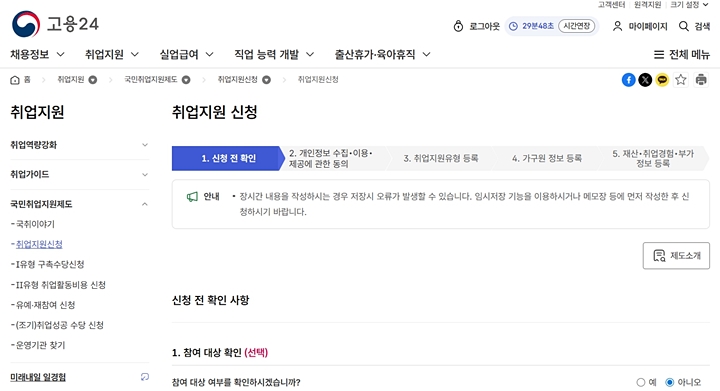Image resolution: width=720 pixels, height=391 pixels.
Task: Select the 아니오 radio button
Action: pyautogui.click(x=669, y=382)
